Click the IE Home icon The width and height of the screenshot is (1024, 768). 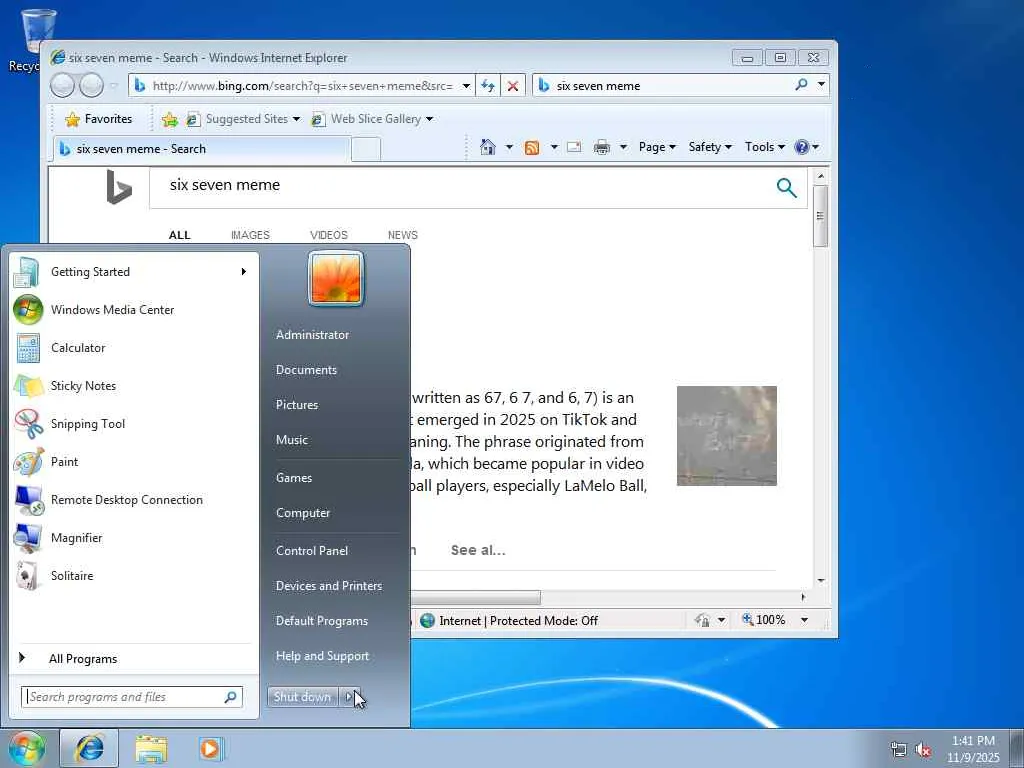pos(487,147)
